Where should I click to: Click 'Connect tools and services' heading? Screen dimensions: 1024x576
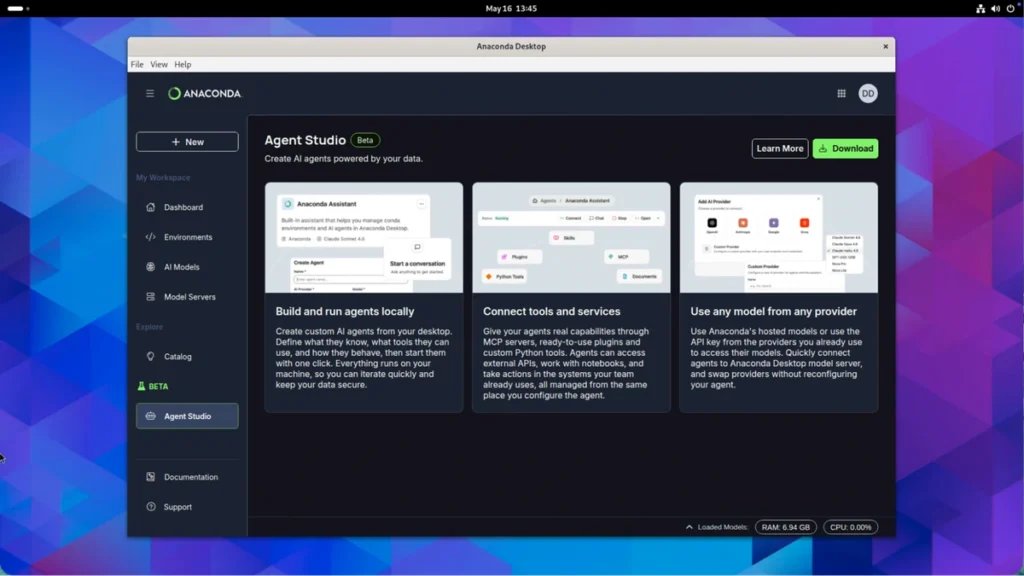(x=552, y=312)
